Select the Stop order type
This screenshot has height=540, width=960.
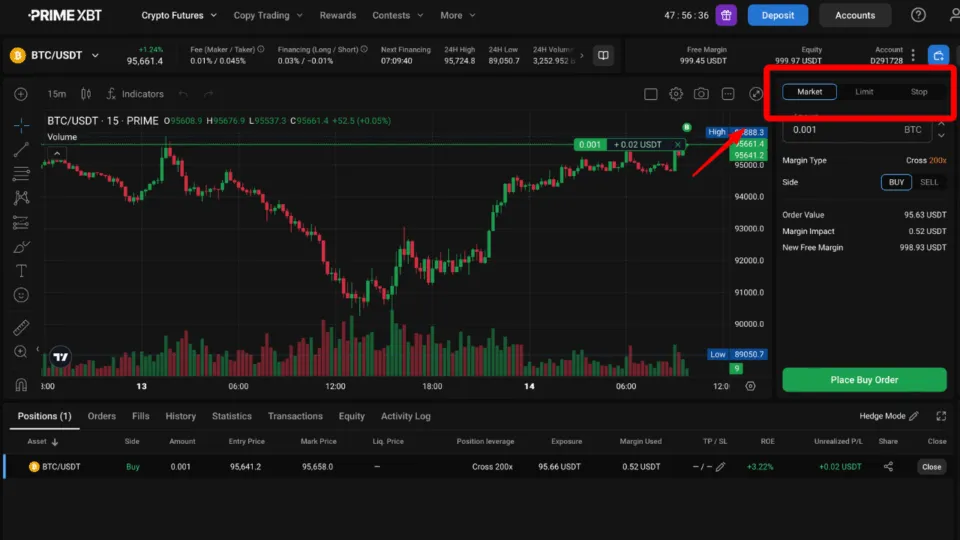[x=918, y=92]
